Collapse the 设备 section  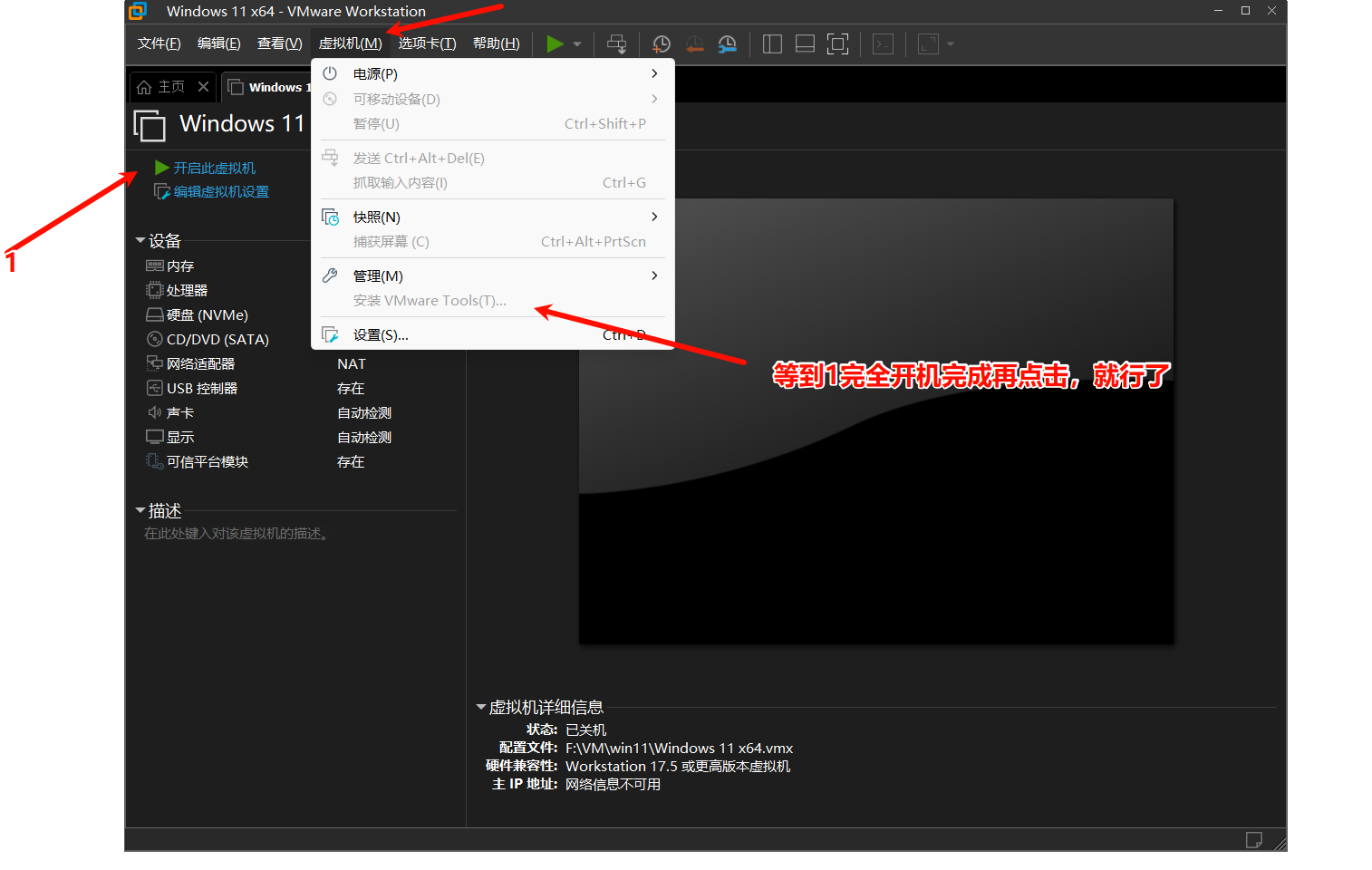140,240
